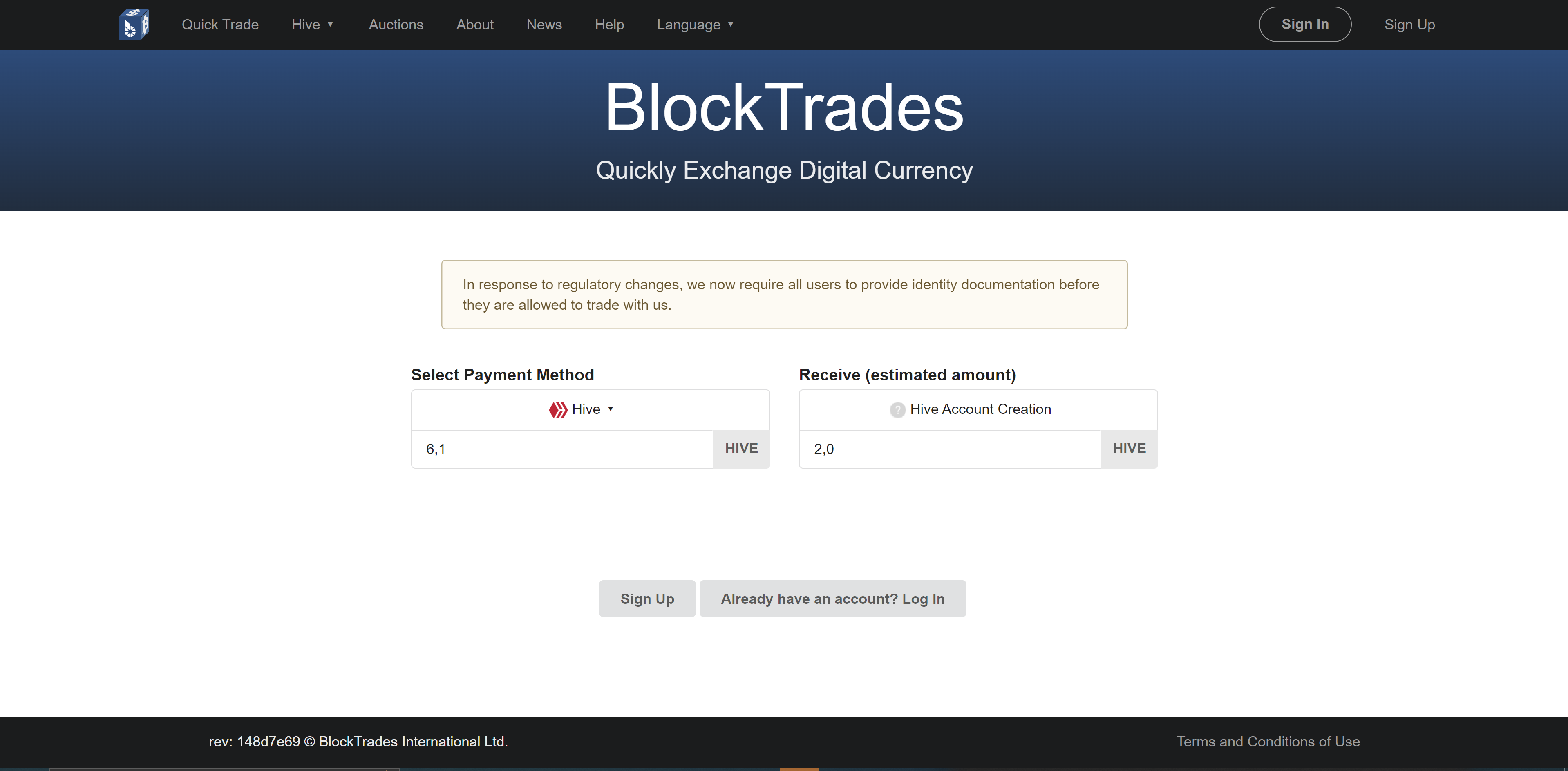Screen dimensions: 1568x771
Task: Click the regulatory changes notice text
Action: pyautogui.click(x=781, y=295)
